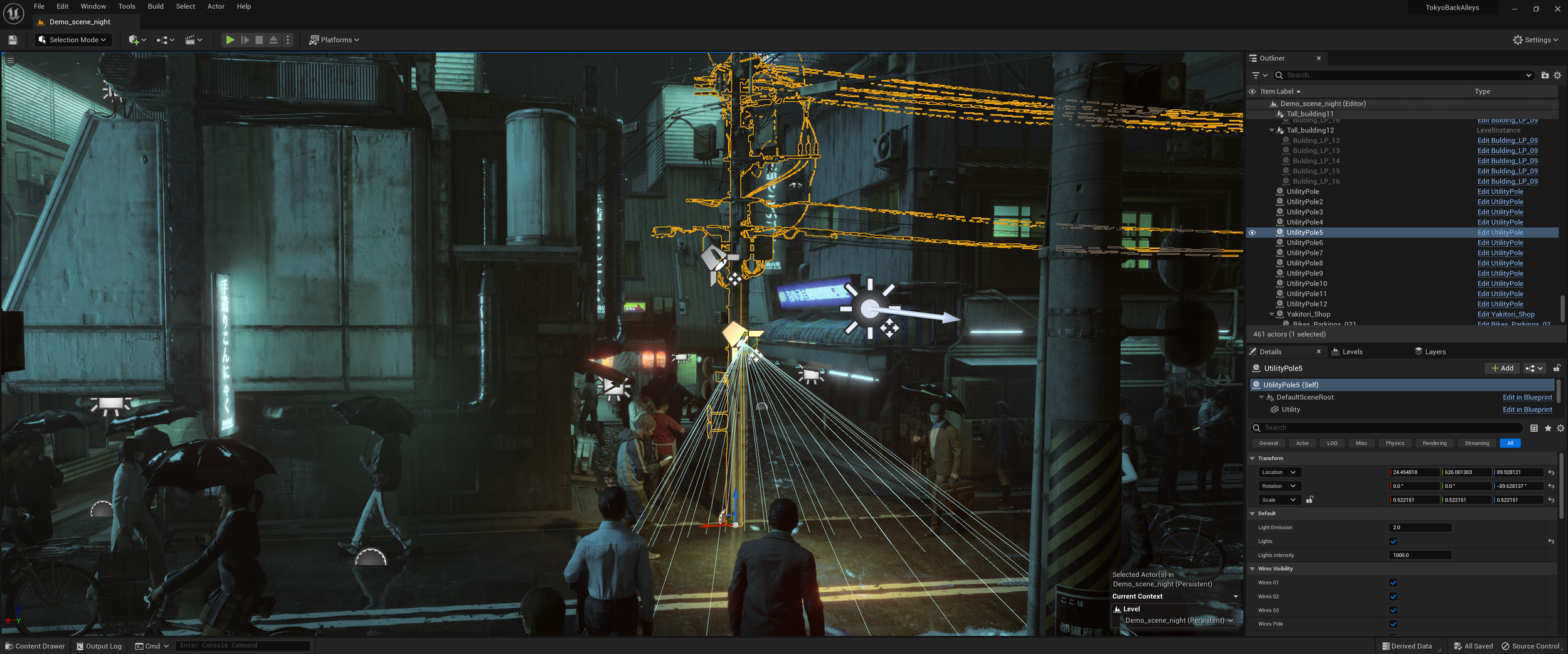
Task: Click the Unreal Engine logo icon
Action: point(13,13)
